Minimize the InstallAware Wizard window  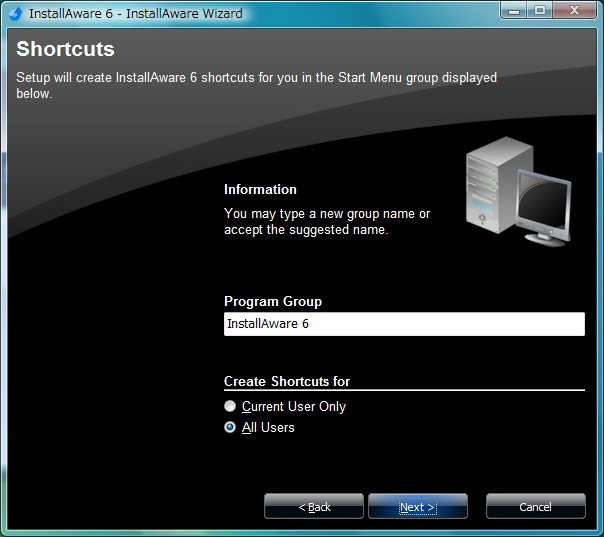coord(514,10)
